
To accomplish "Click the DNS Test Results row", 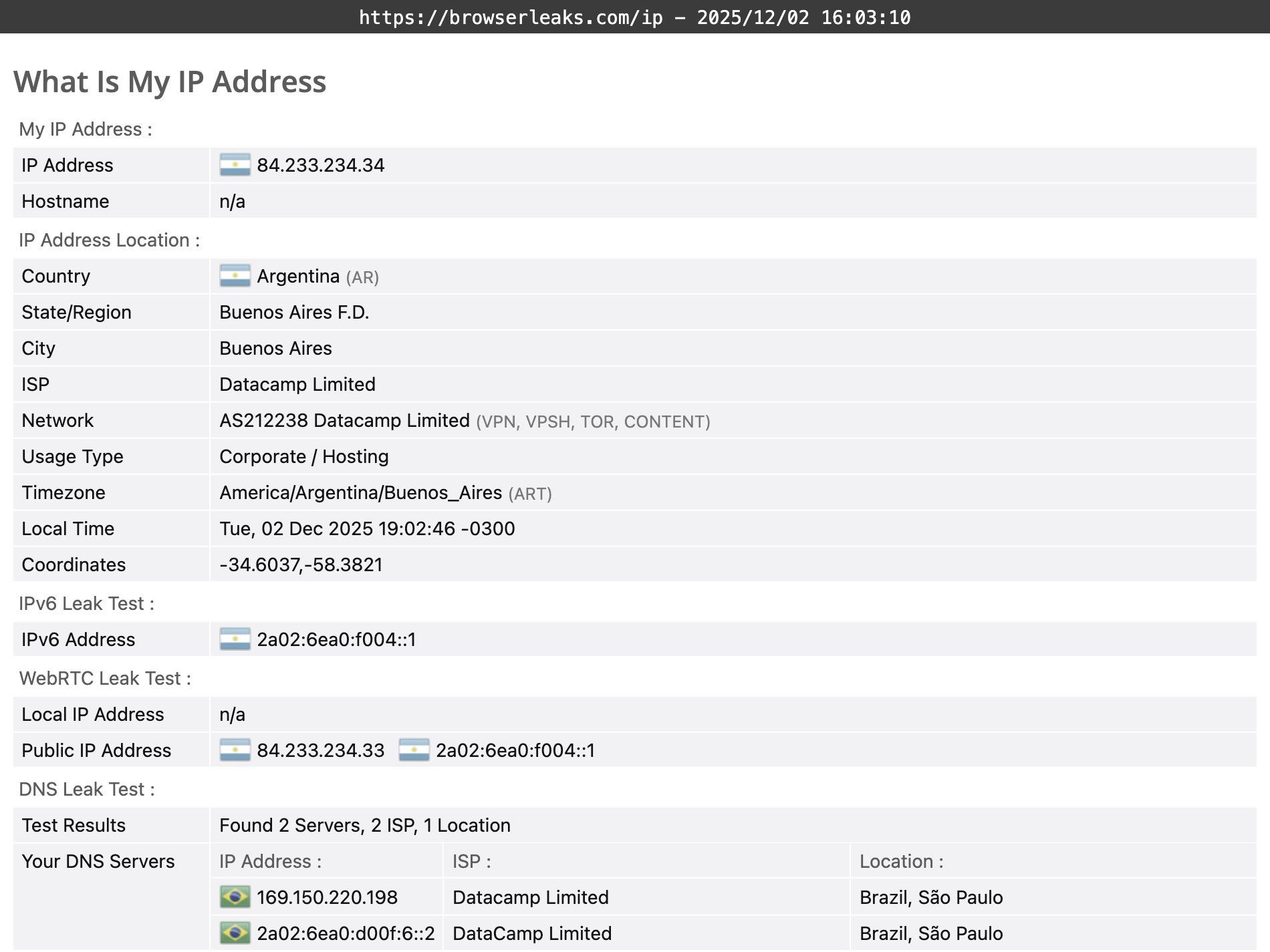I will click(x=364, y=825).
